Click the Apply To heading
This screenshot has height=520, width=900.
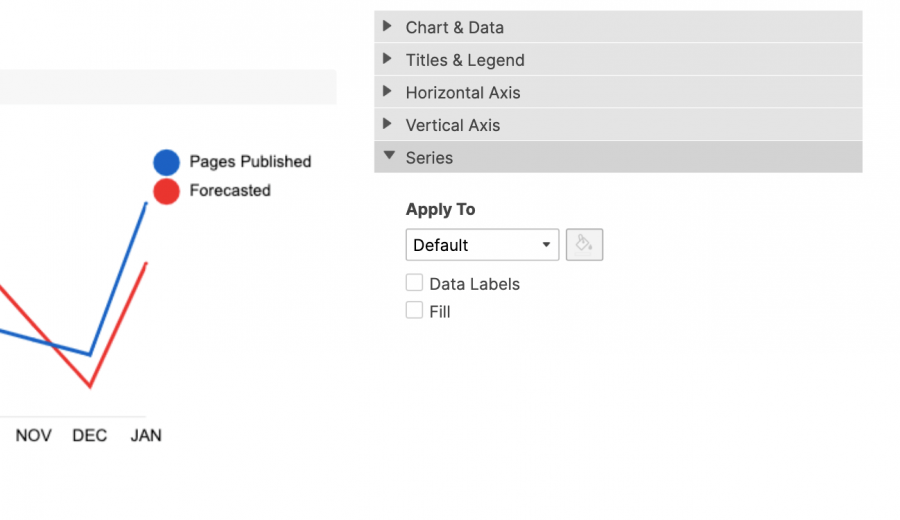pyautogui.click(x=440, y=209)
